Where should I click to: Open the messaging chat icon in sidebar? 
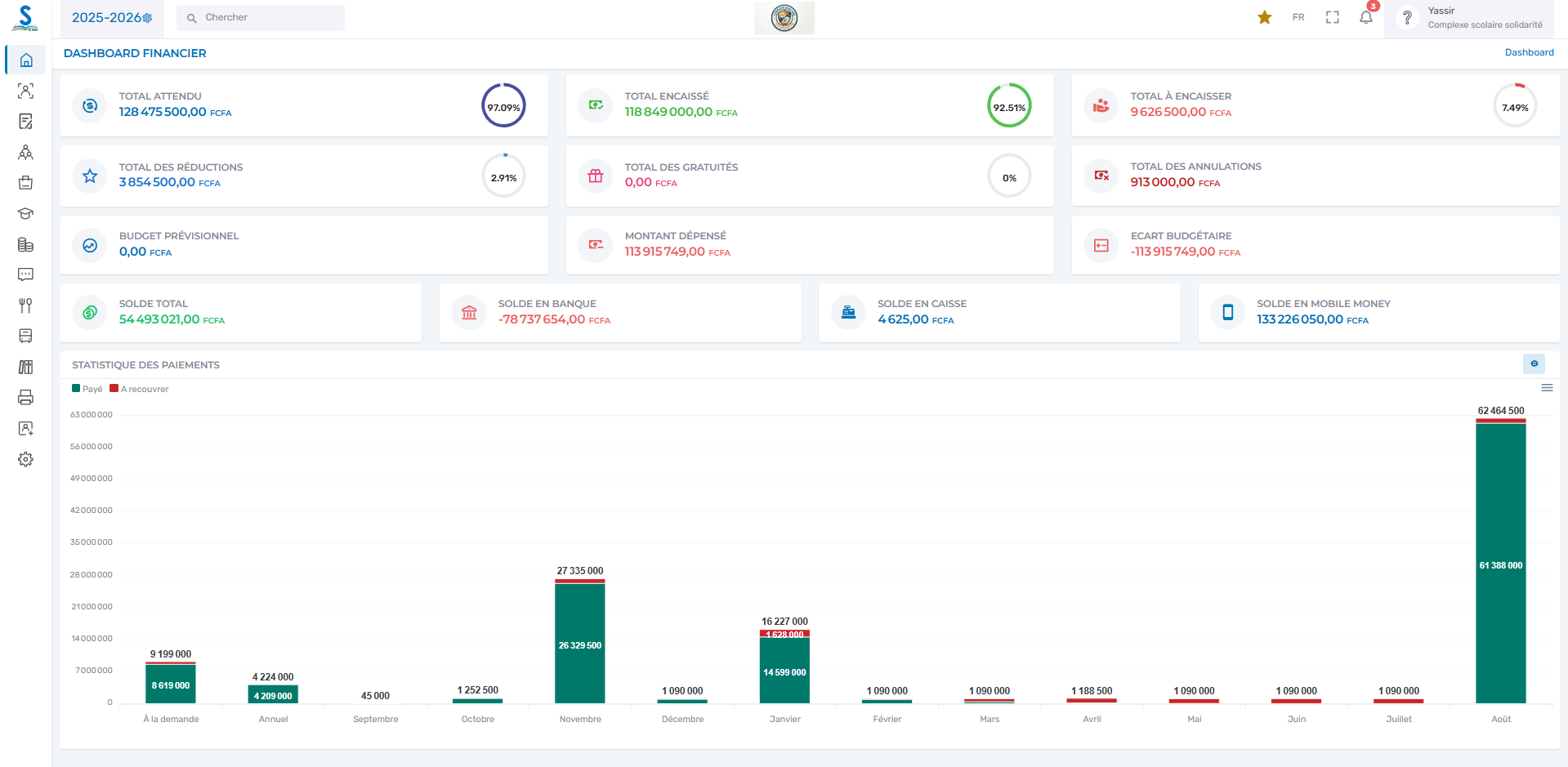[x=25, y=274]
